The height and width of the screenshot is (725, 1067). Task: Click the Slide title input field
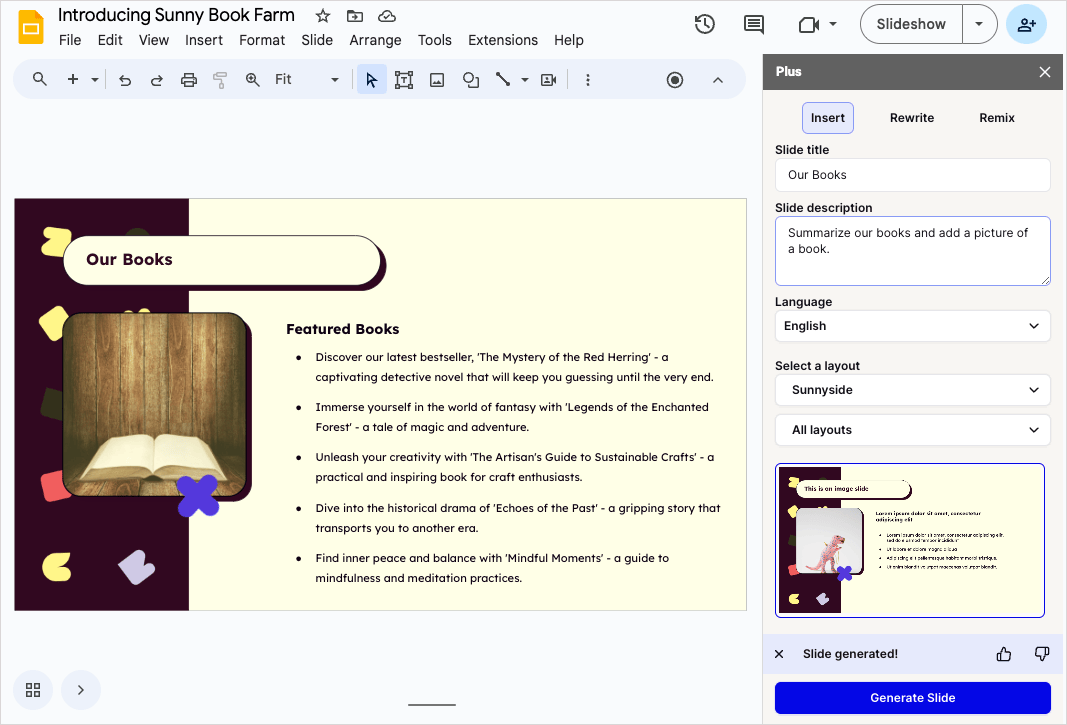point(912,175)
